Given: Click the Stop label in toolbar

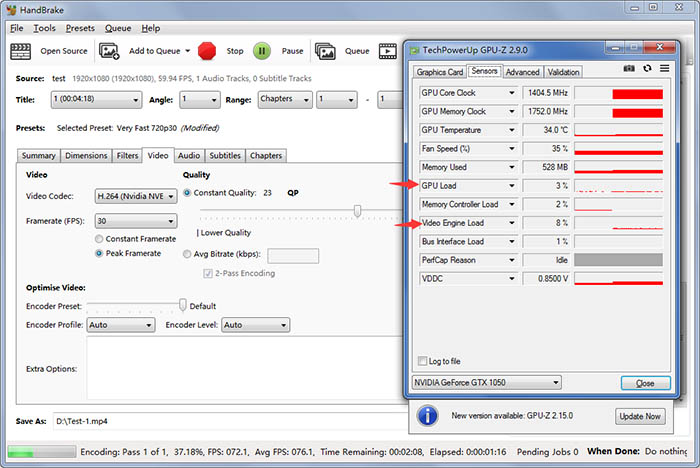Looking at the screenshot, I should tap(235, 51).
